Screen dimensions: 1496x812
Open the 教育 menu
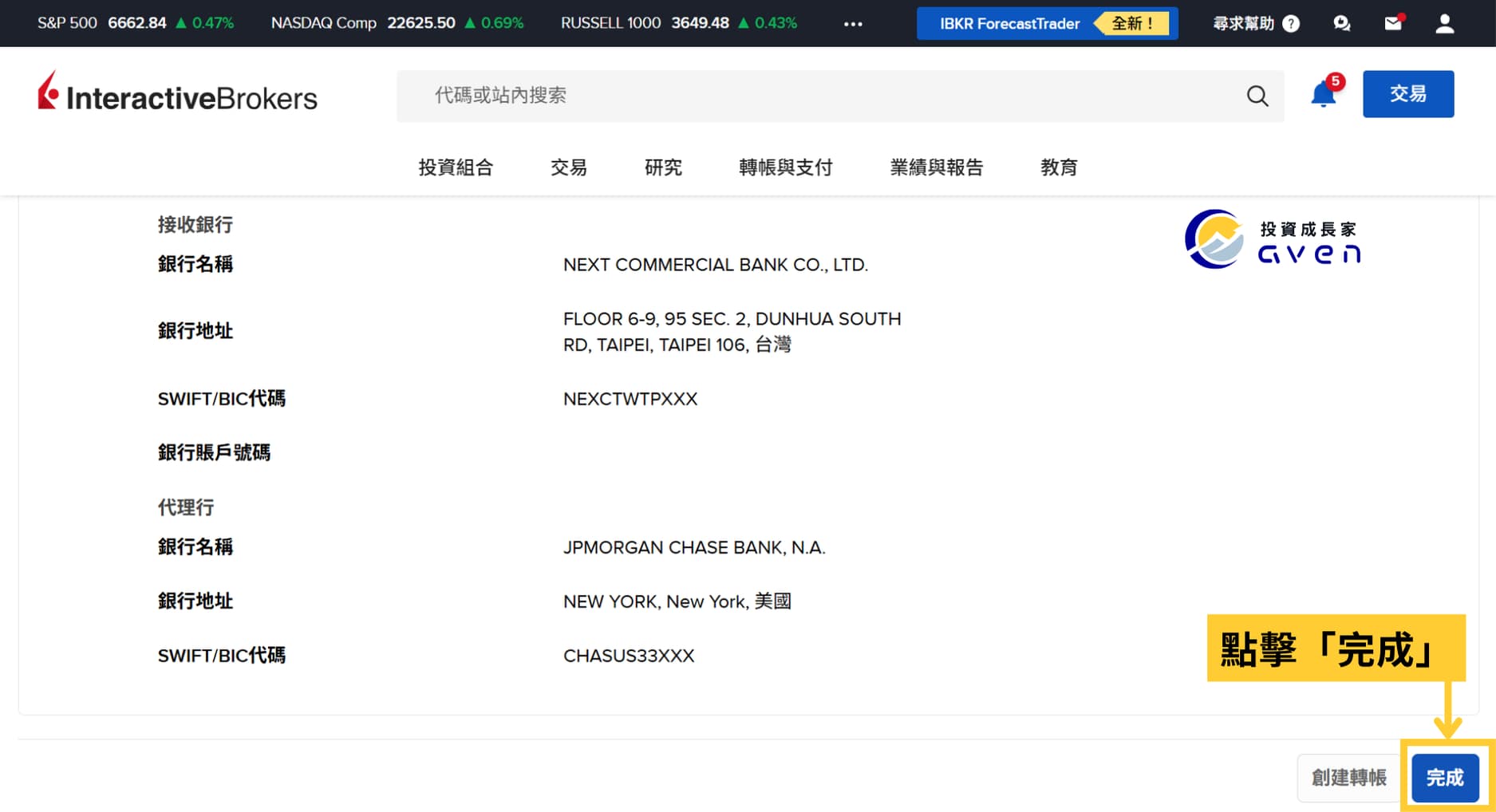pyautogui.click(x=1059, y=168)
